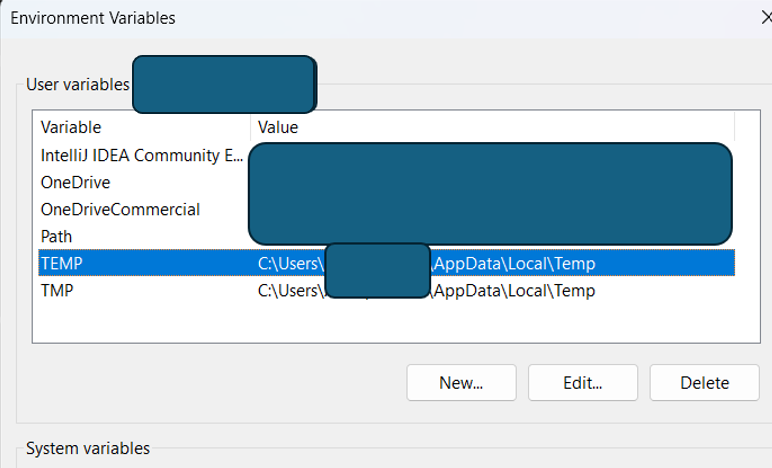Select the IntelliJ IDEA Community variable row
The width and height of the screenshot is (772, 468).
tap(142, 155)
